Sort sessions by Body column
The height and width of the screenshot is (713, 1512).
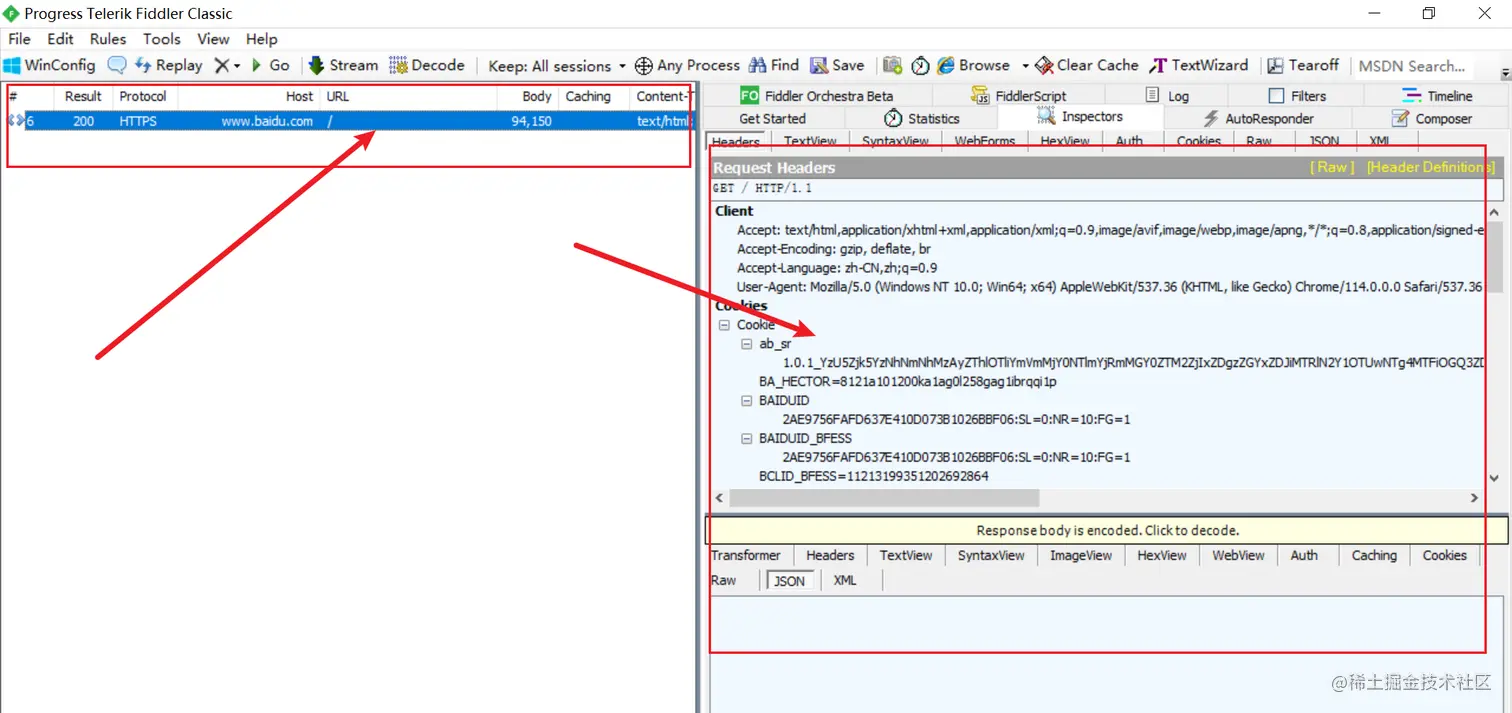point(527,96)
